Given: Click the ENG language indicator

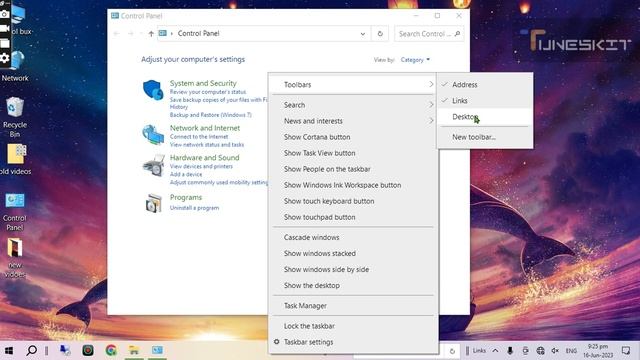Looking at the screenshot, I should click(571, 351).
